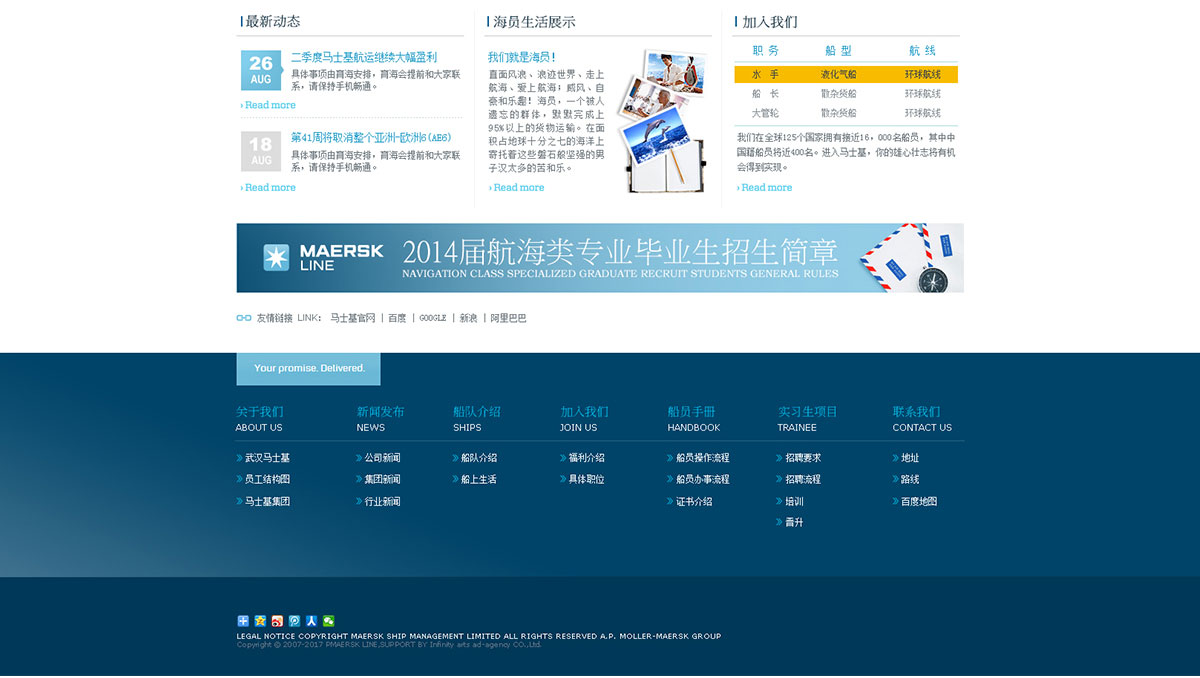The image size is (1200, 678).
Task: Click Read more under 海员生活展示
Action: [x=516, y=187]
